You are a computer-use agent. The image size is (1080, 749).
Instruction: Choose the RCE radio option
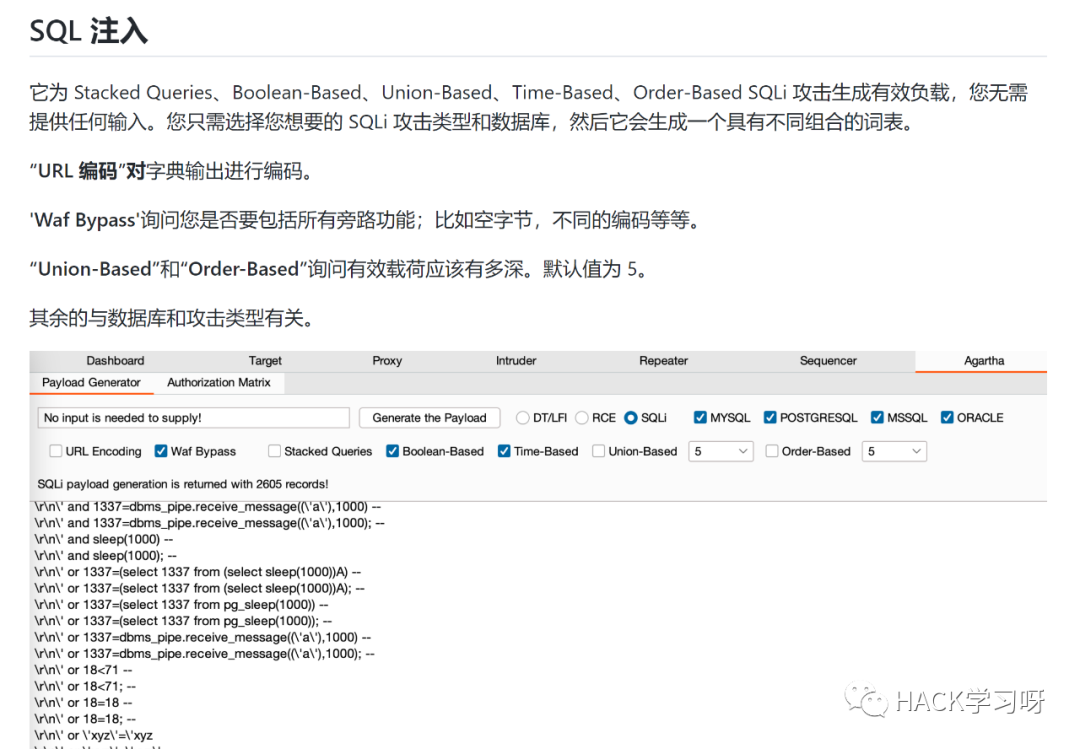(582, 418)
